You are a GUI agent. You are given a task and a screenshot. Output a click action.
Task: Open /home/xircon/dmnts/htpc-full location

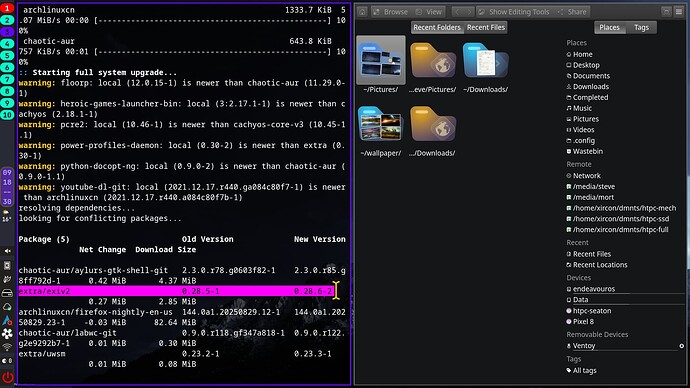(x=617, y=230)
